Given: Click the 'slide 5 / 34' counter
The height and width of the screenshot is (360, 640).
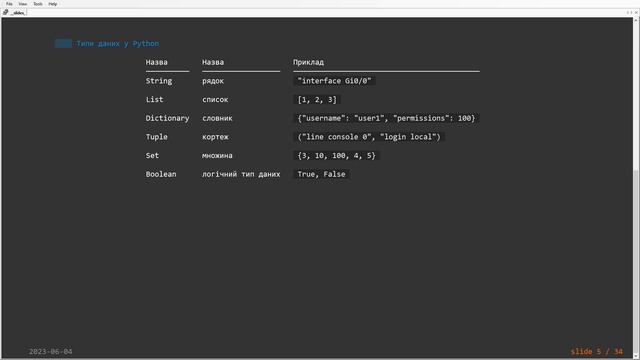Looking at the screenshot, I should [x=597, y=351].
